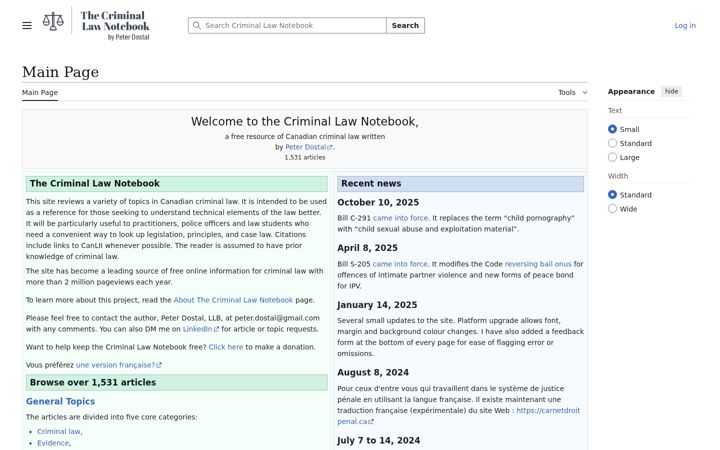720x450 pixels.
Task: Click here to make a donation
Action: coord(225,347)
